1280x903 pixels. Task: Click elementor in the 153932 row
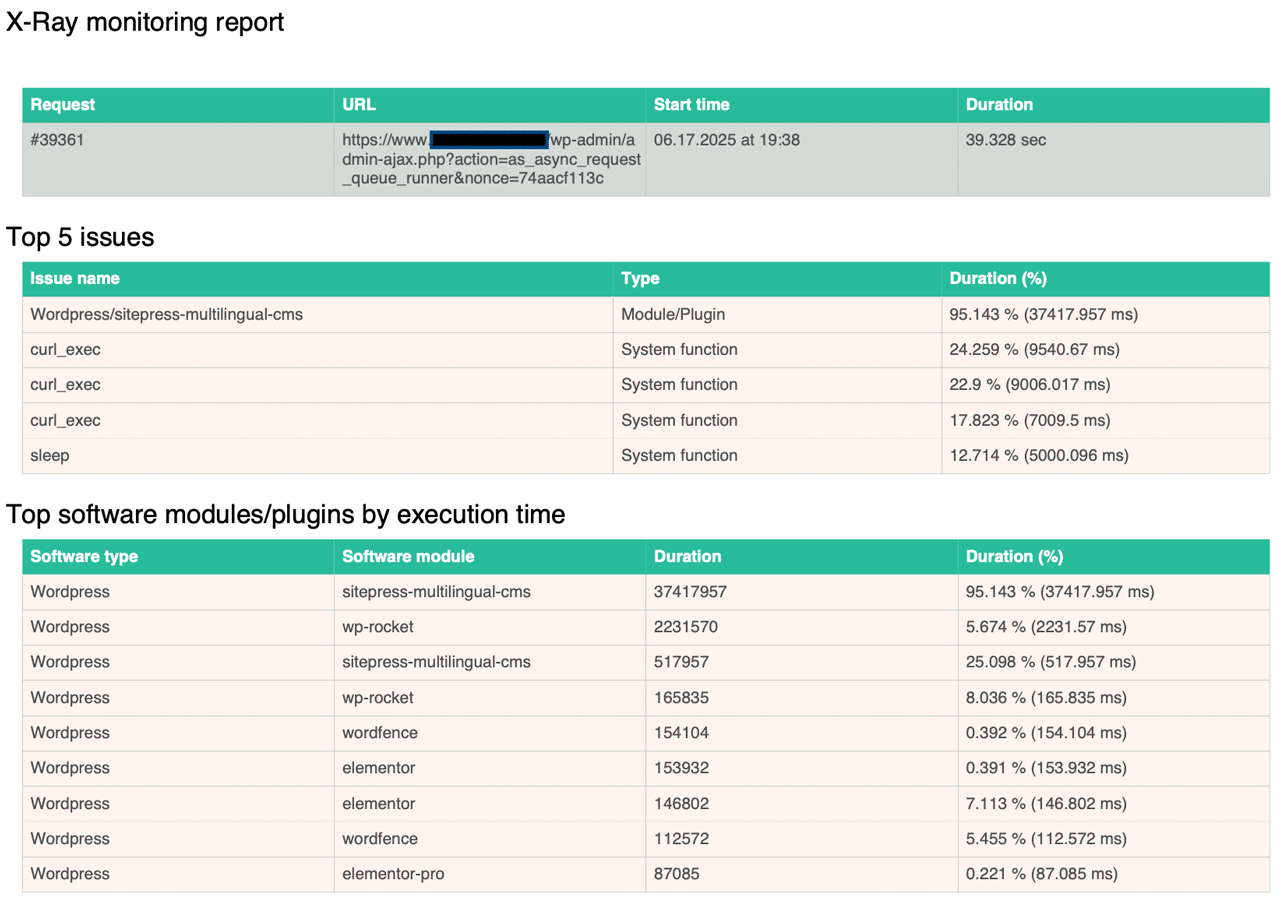tap(379, 768)
